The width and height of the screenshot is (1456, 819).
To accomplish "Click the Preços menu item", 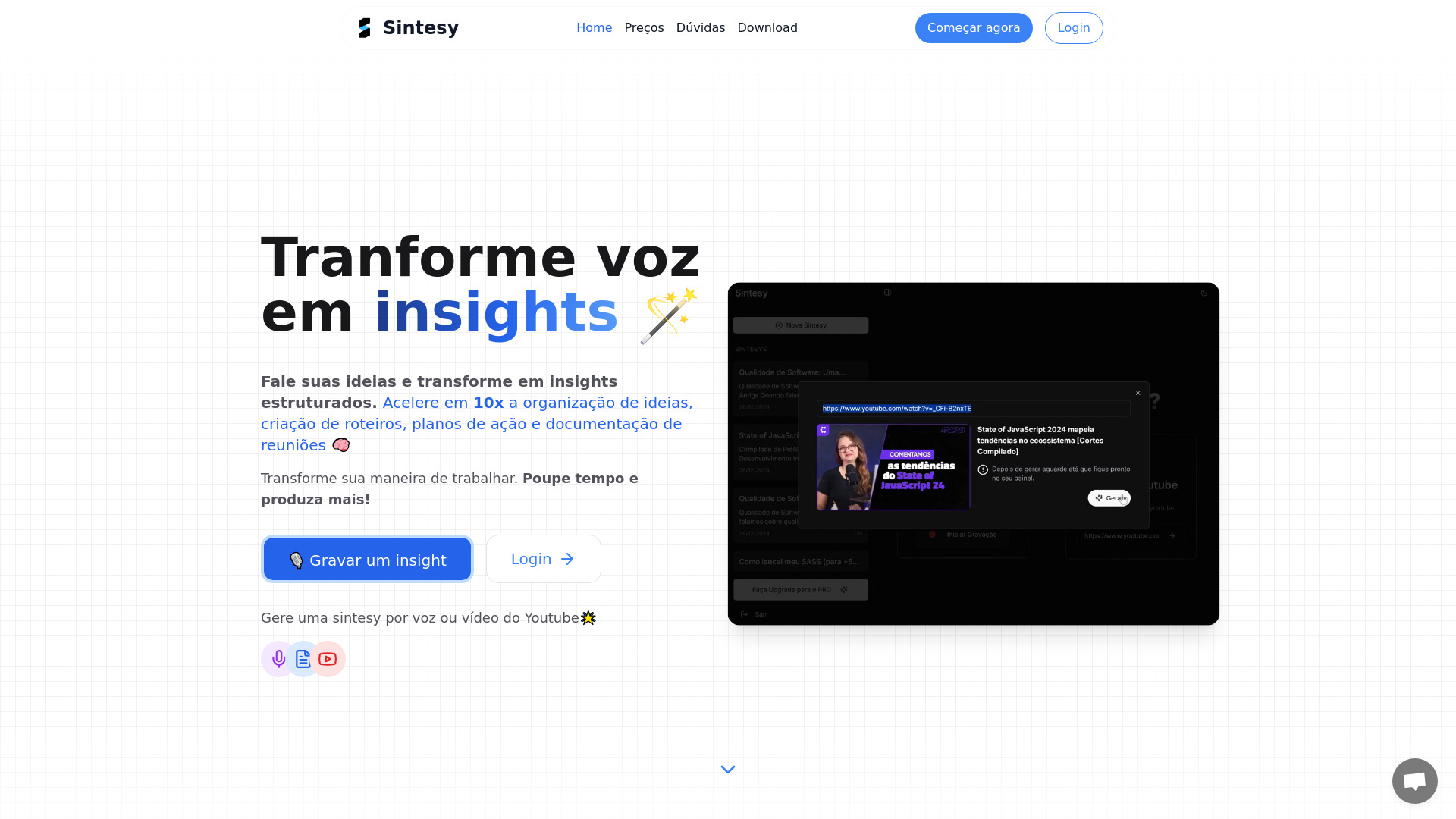I will click(644, 28).
